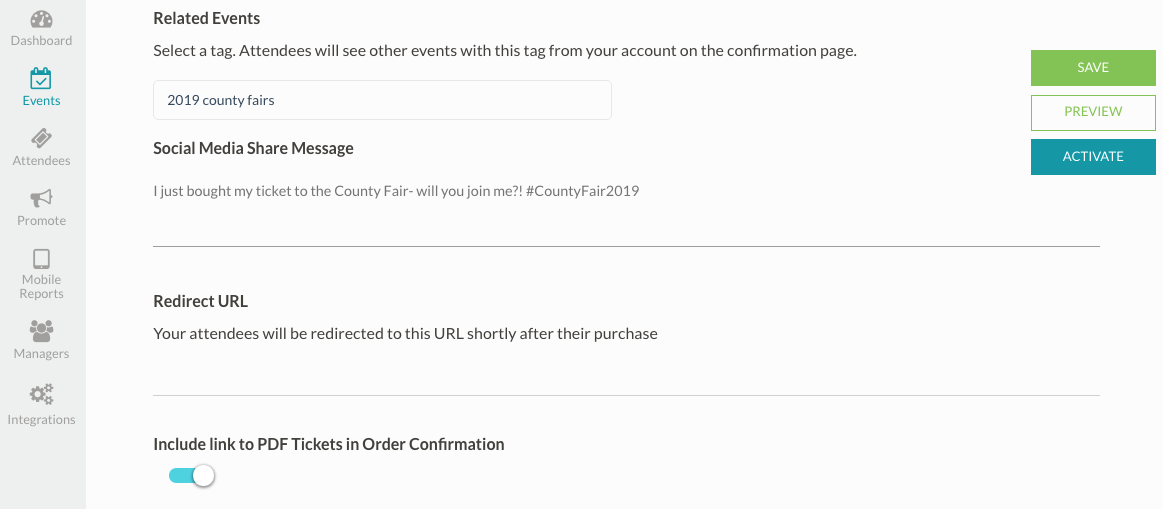Image resolution: width=1163 pixels, height=509 pixels.
Task: Click the Managers group icon
Action: [x=41, y=330]
